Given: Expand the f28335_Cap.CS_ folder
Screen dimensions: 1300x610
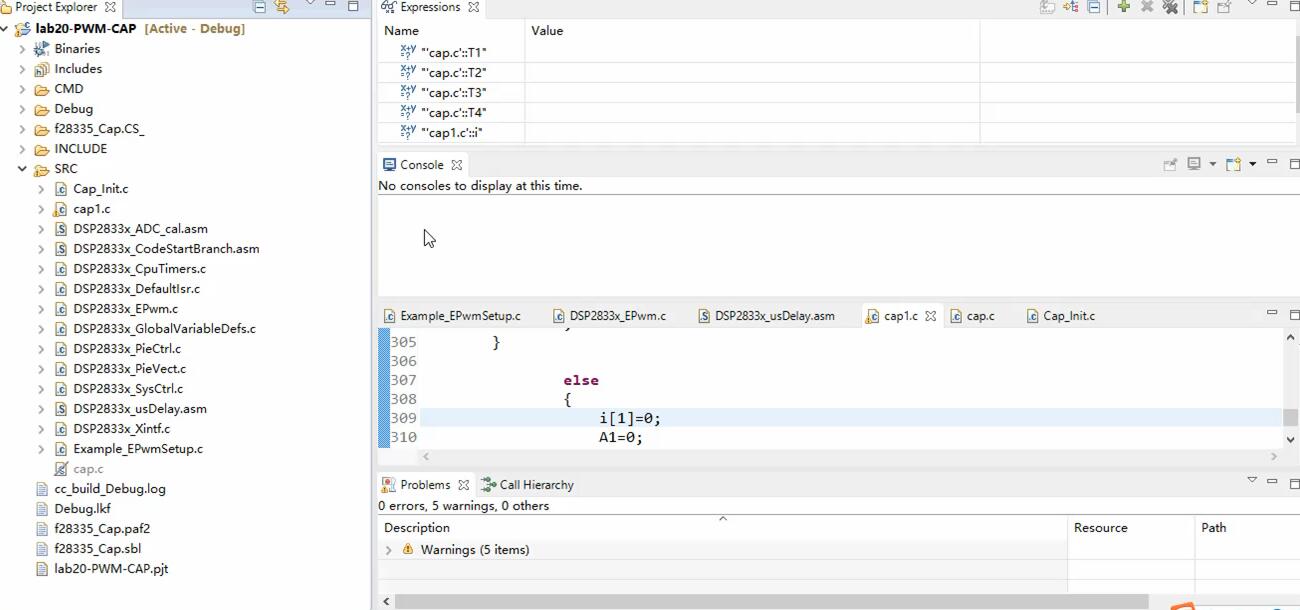Looking at the screenshot, I should point(23,129).
